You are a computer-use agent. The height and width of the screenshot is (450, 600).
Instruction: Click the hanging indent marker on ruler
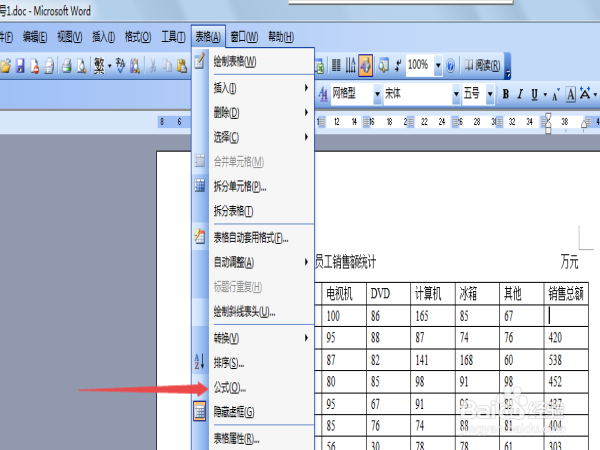tap(548, 126)
